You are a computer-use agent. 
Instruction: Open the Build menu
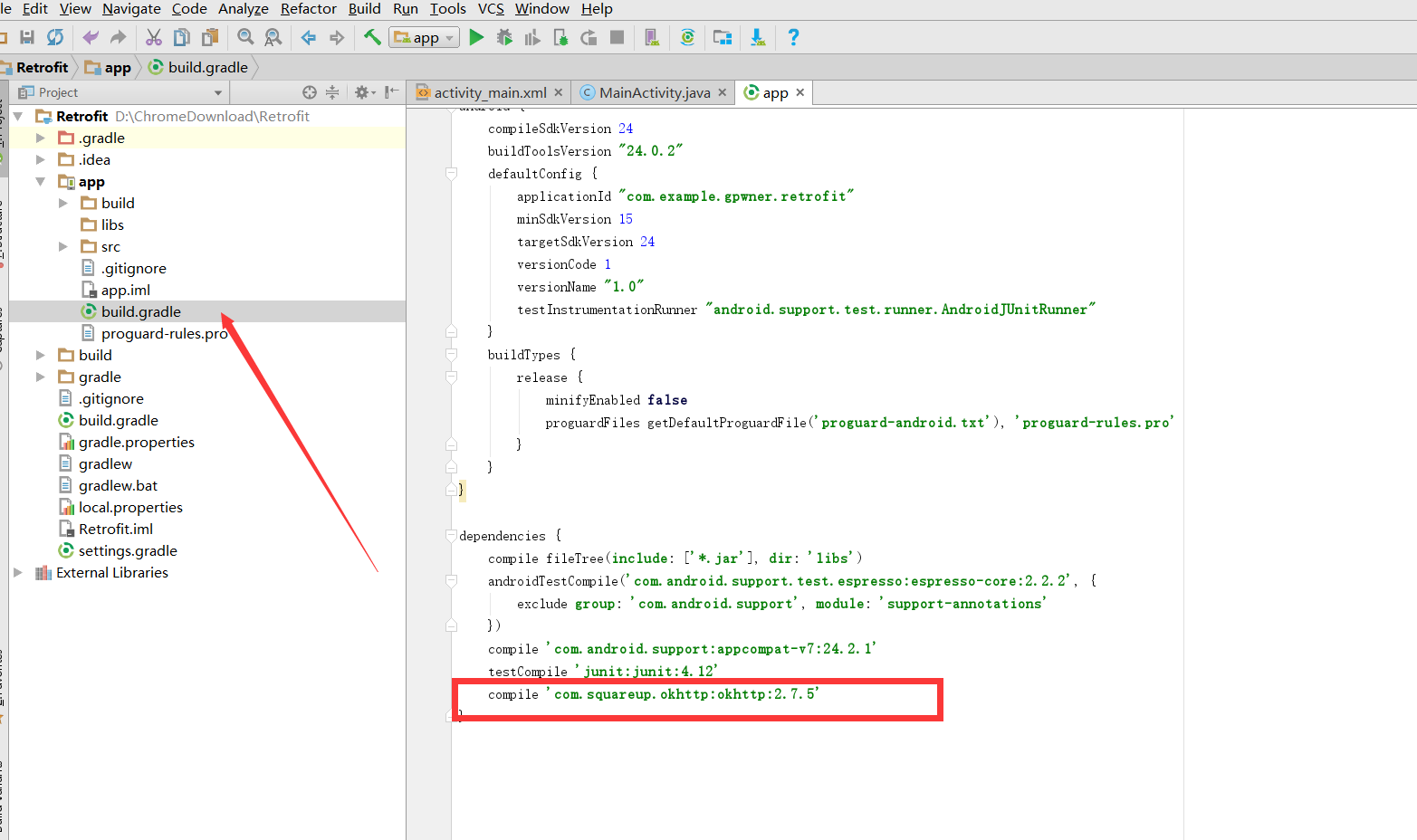(x=364, y=9)
